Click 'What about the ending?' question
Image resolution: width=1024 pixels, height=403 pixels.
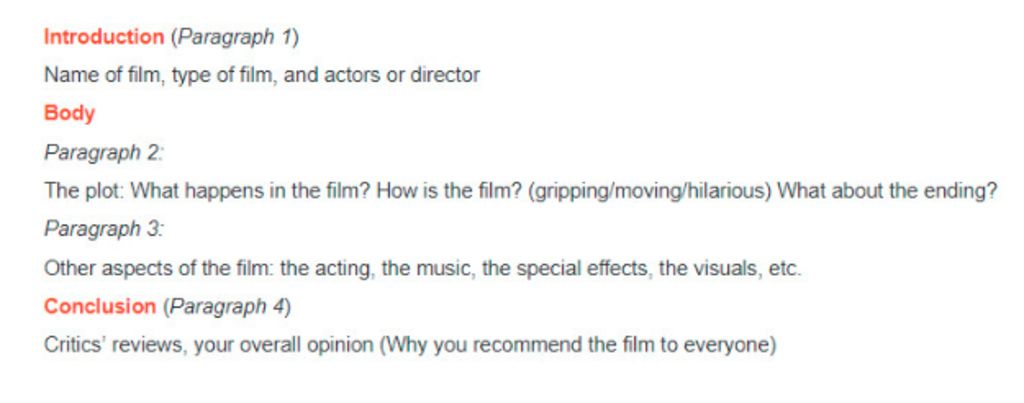(x=888, y=191)
